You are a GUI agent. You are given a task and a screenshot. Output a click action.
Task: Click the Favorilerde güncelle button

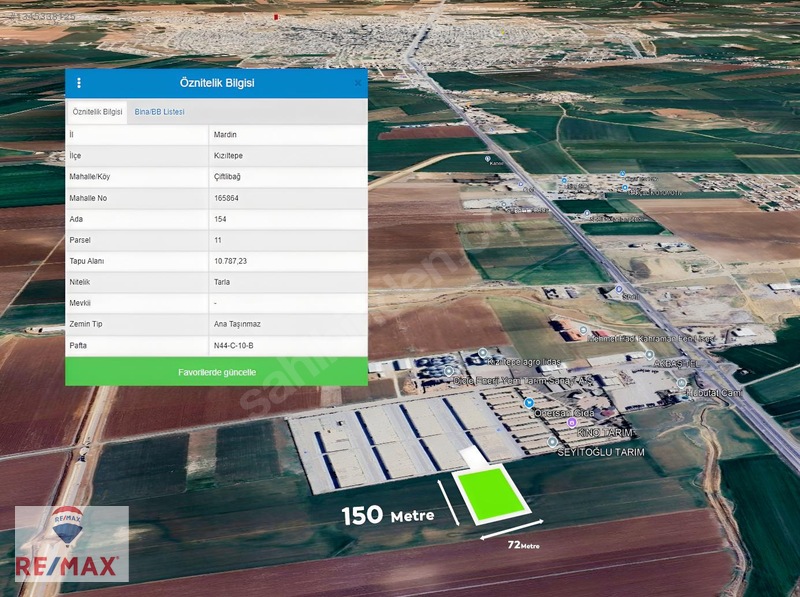216,372
